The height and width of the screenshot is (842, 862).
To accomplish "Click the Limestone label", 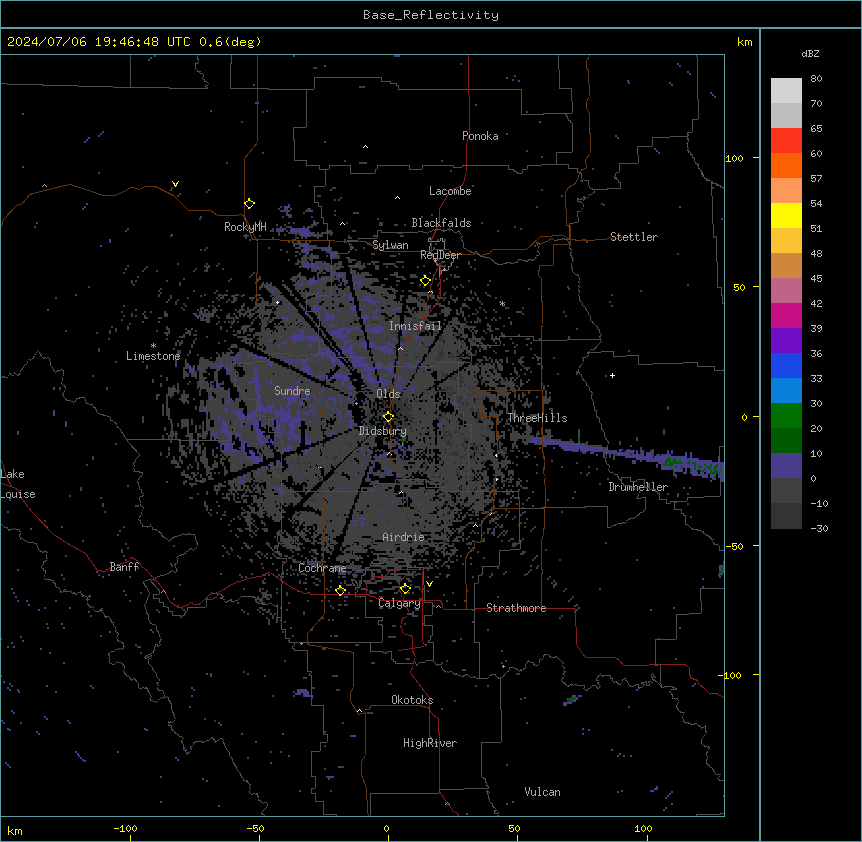I will click(x=153, y=356).
